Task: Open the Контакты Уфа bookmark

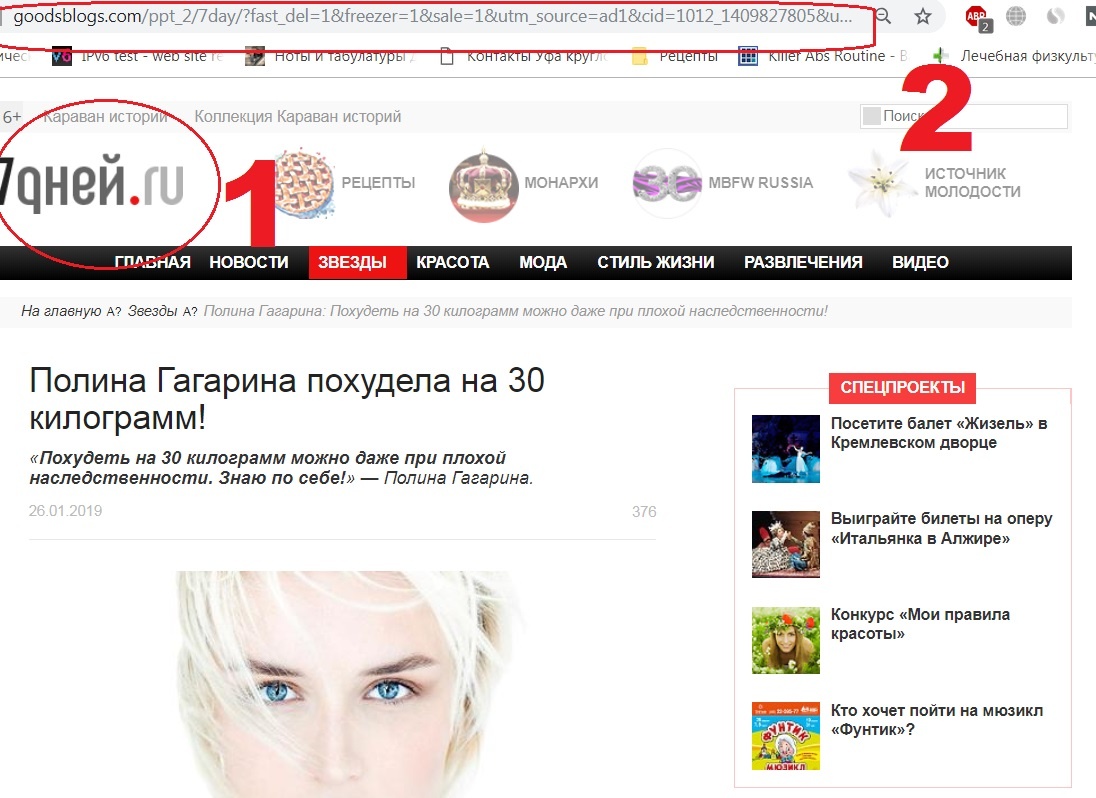Action: 524,56
